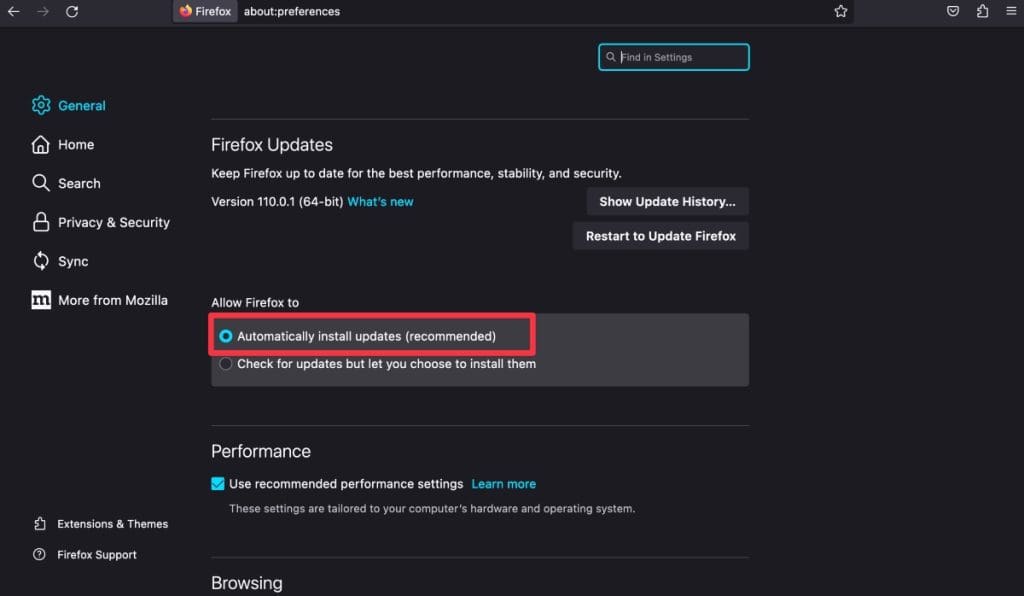This screenshot has width=1024, height=596.
Task: Click the General gear icon
Action: tap(41, 105)
